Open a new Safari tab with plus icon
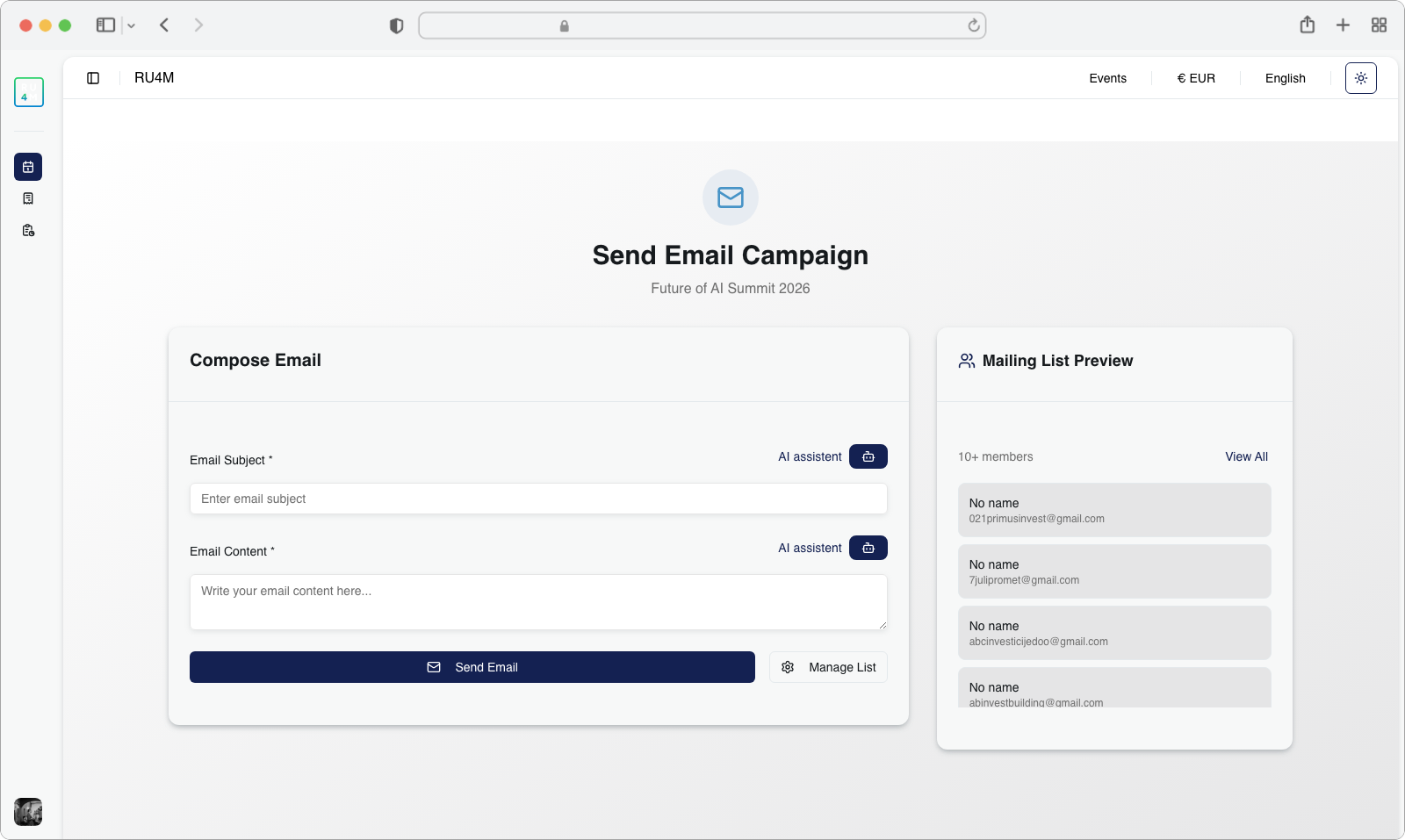 pyautogui.click(x=1343, y=25)
